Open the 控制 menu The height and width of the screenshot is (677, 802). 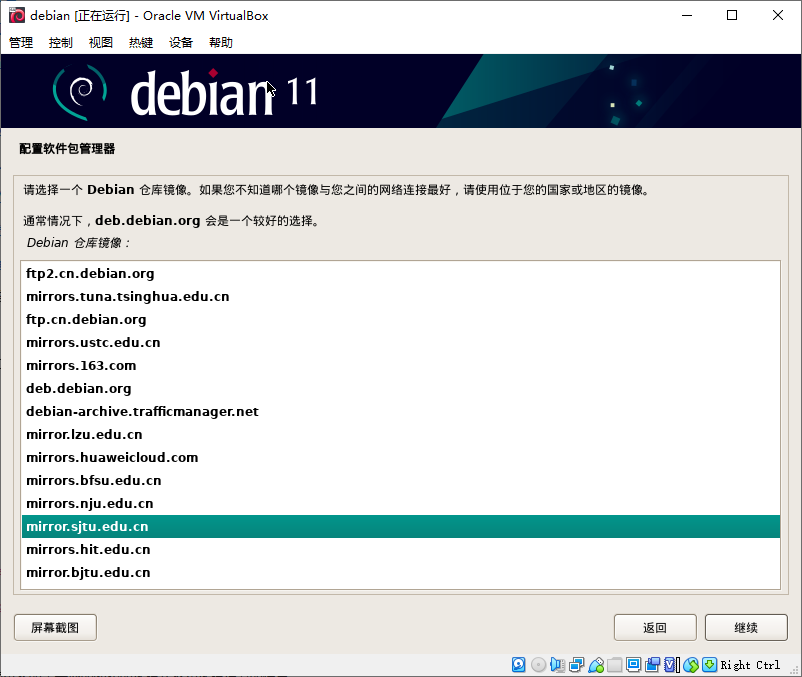(61, 42)
